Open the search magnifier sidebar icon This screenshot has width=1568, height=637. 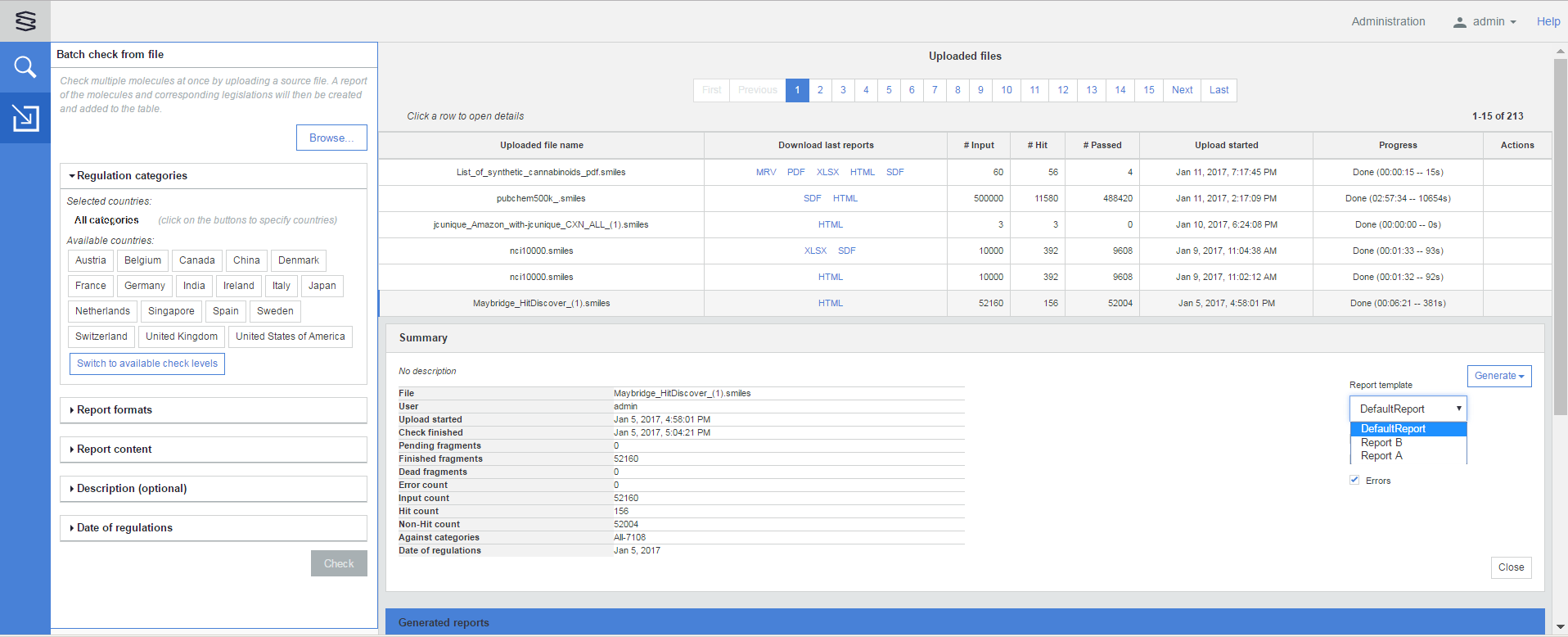pos(25,67)
